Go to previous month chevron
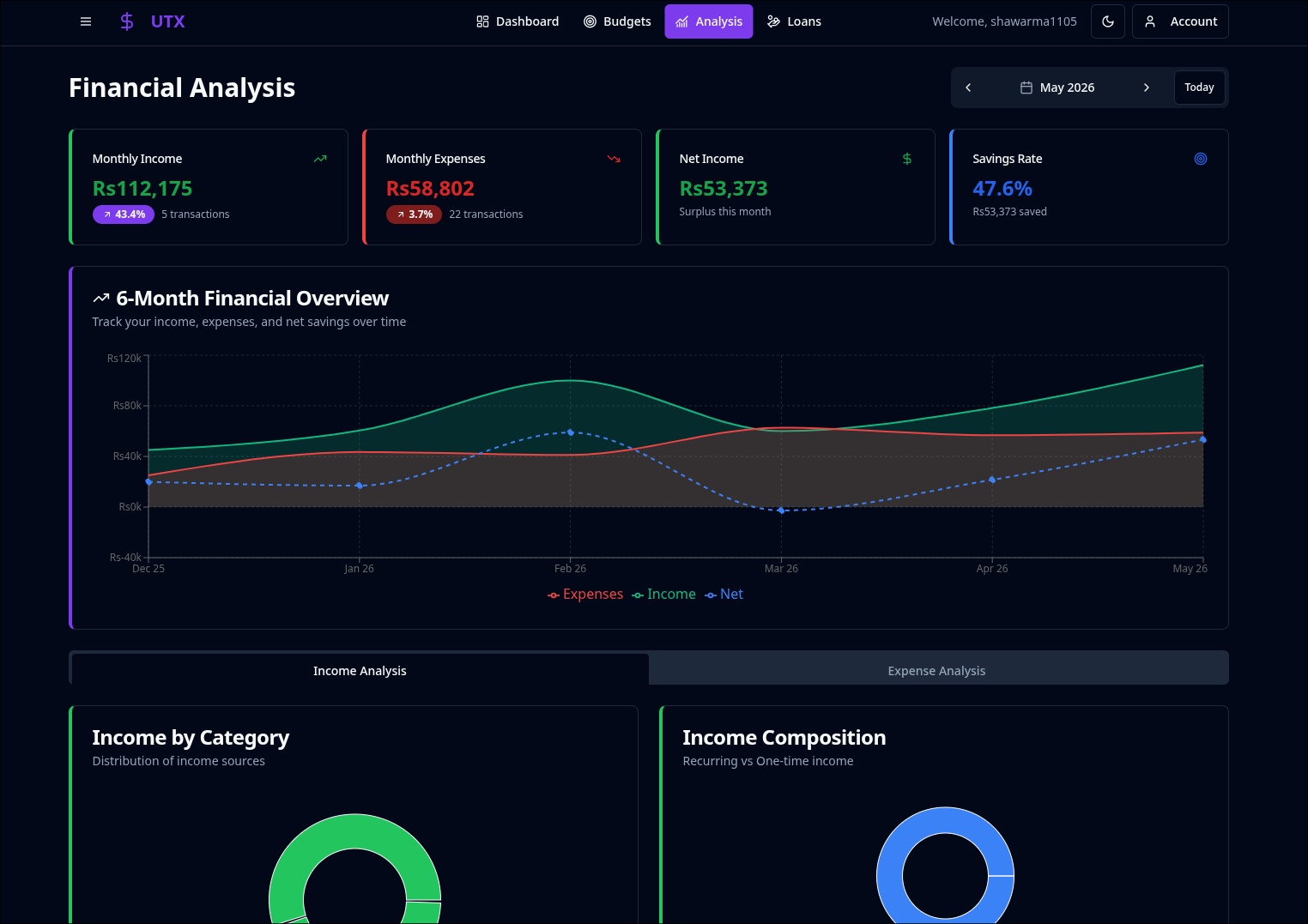 point(968,88)
